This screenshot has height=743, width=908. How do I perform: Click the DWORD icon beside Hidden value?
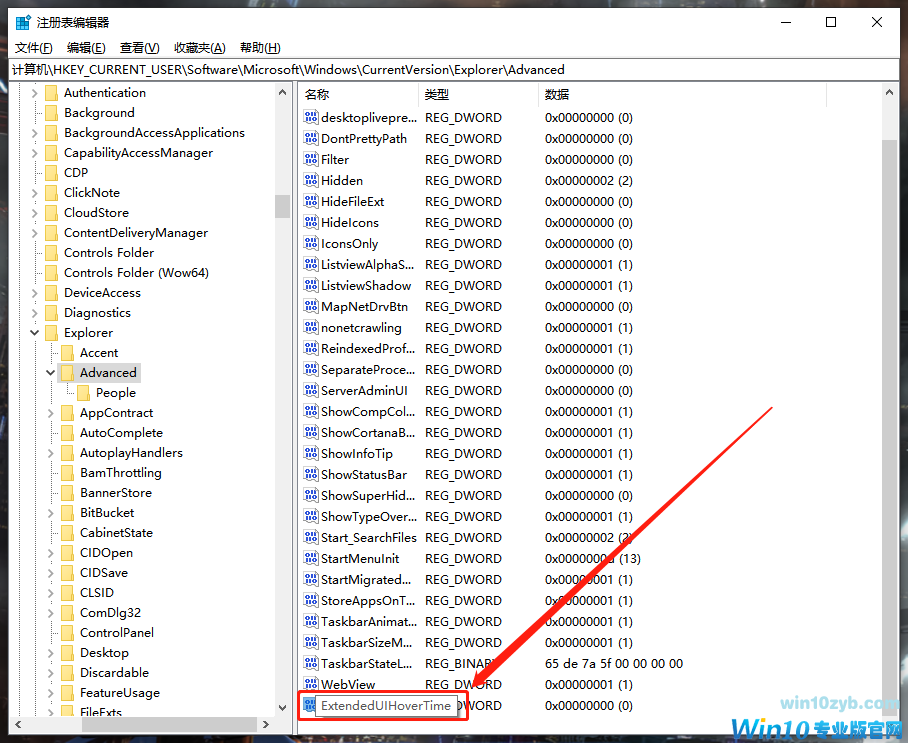pyautogui.click(x=310, y=181)
